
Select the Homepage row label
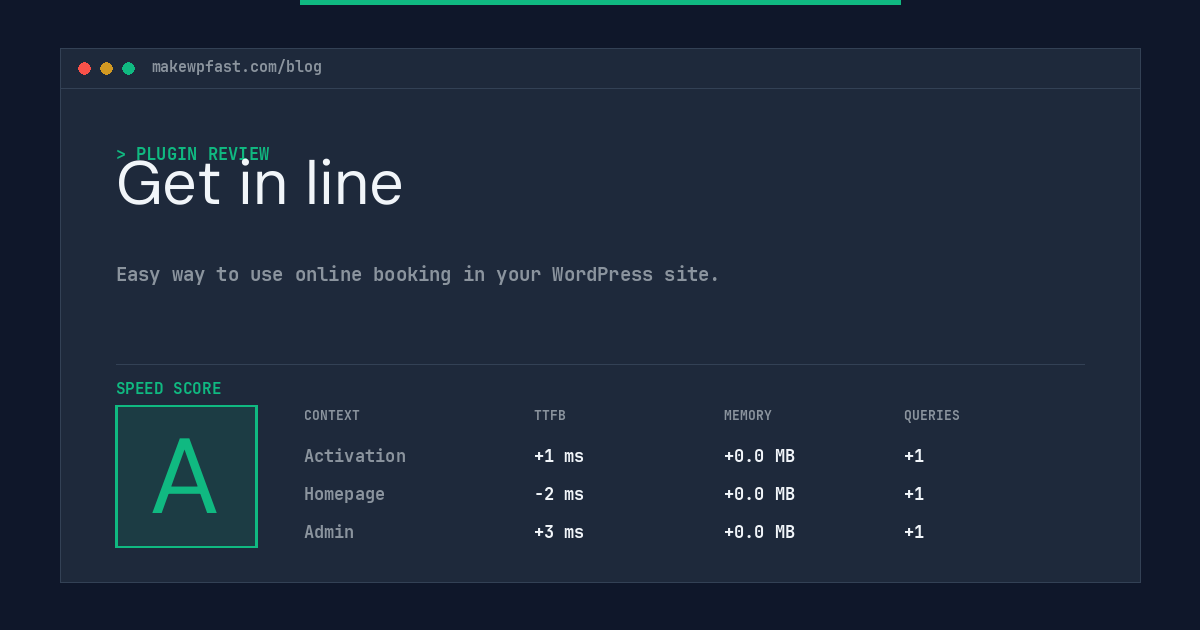tap(344, 494)
